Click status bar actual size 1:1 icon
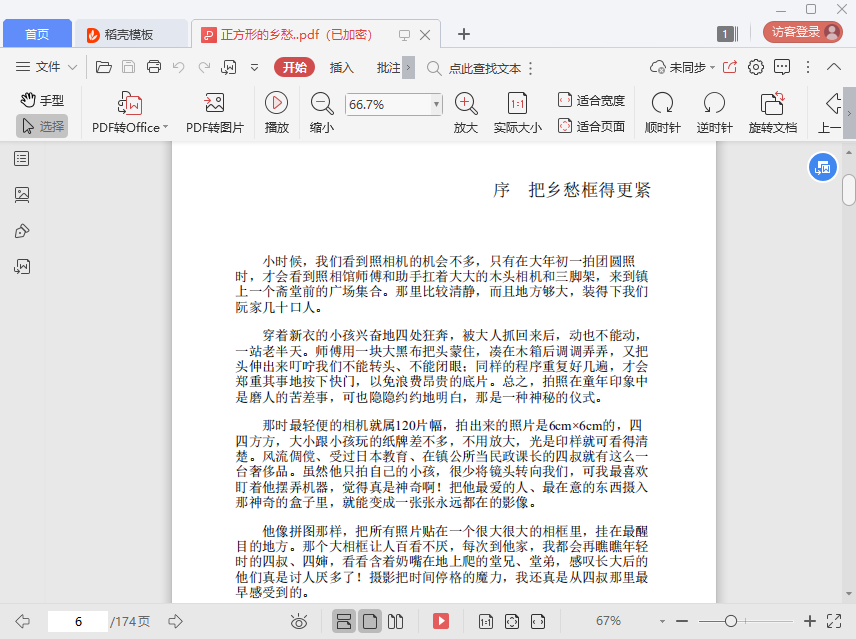Viewport: 856px width, 639px height. [485, 621]
